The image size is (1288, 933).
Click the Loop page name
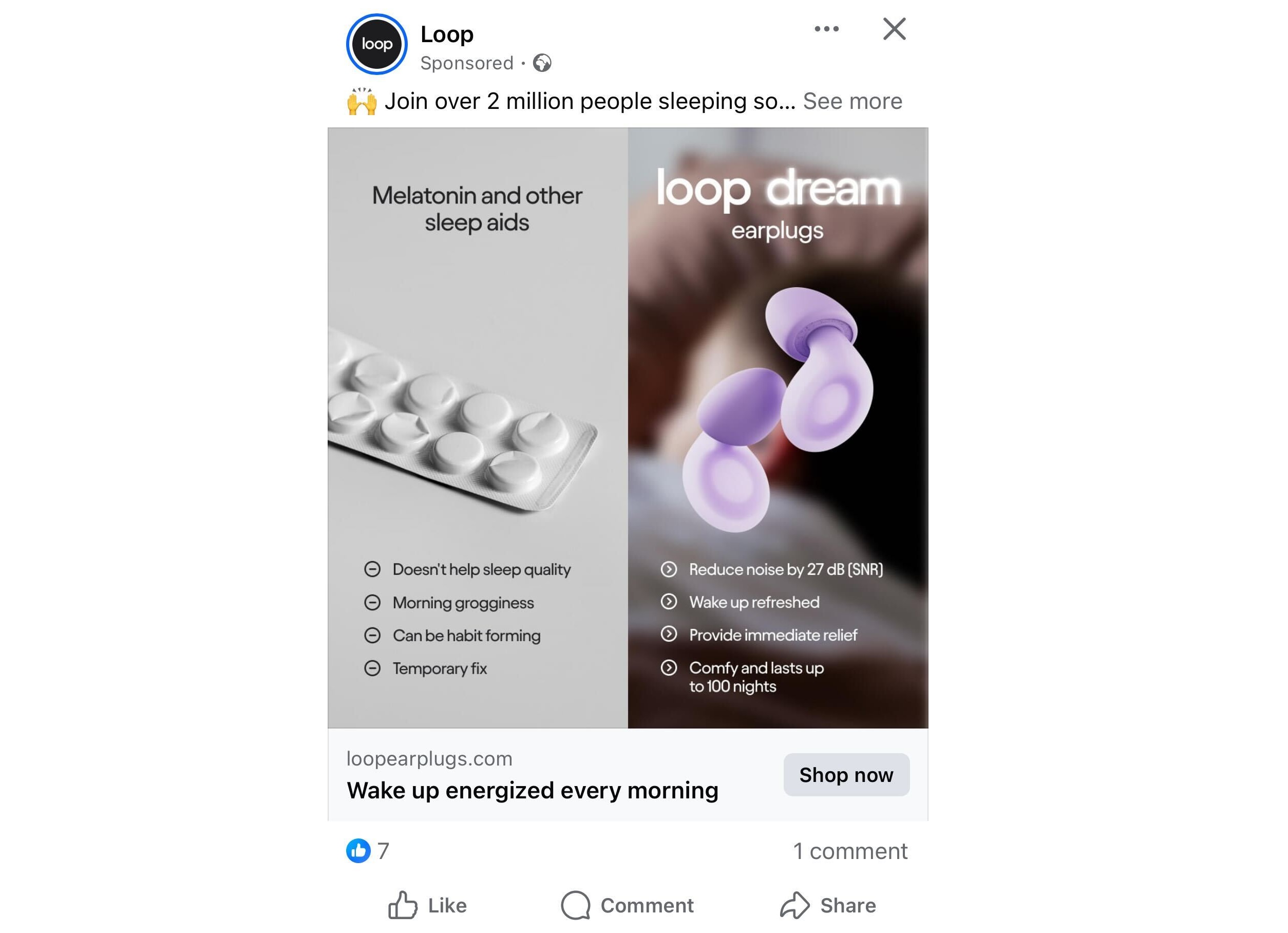pyautogui.click(x=446, y=33)
